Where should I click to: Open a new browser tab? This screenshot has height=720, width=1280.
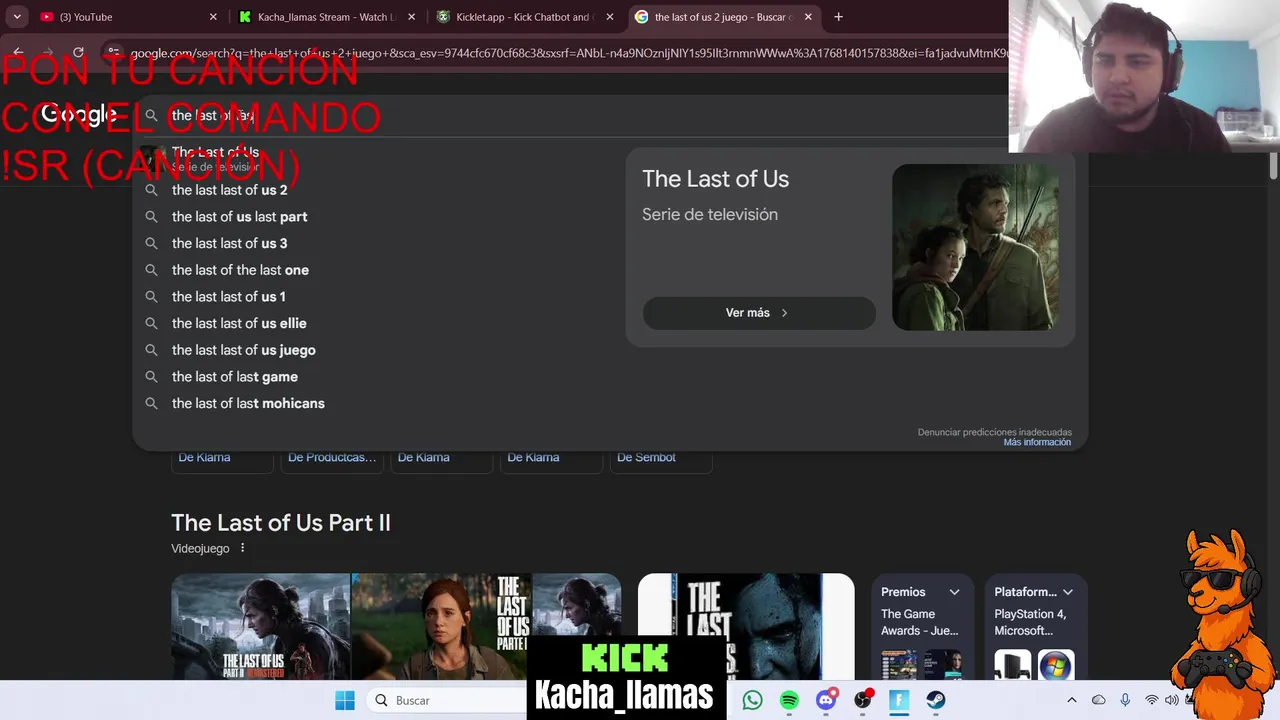[x=838, y=17]
